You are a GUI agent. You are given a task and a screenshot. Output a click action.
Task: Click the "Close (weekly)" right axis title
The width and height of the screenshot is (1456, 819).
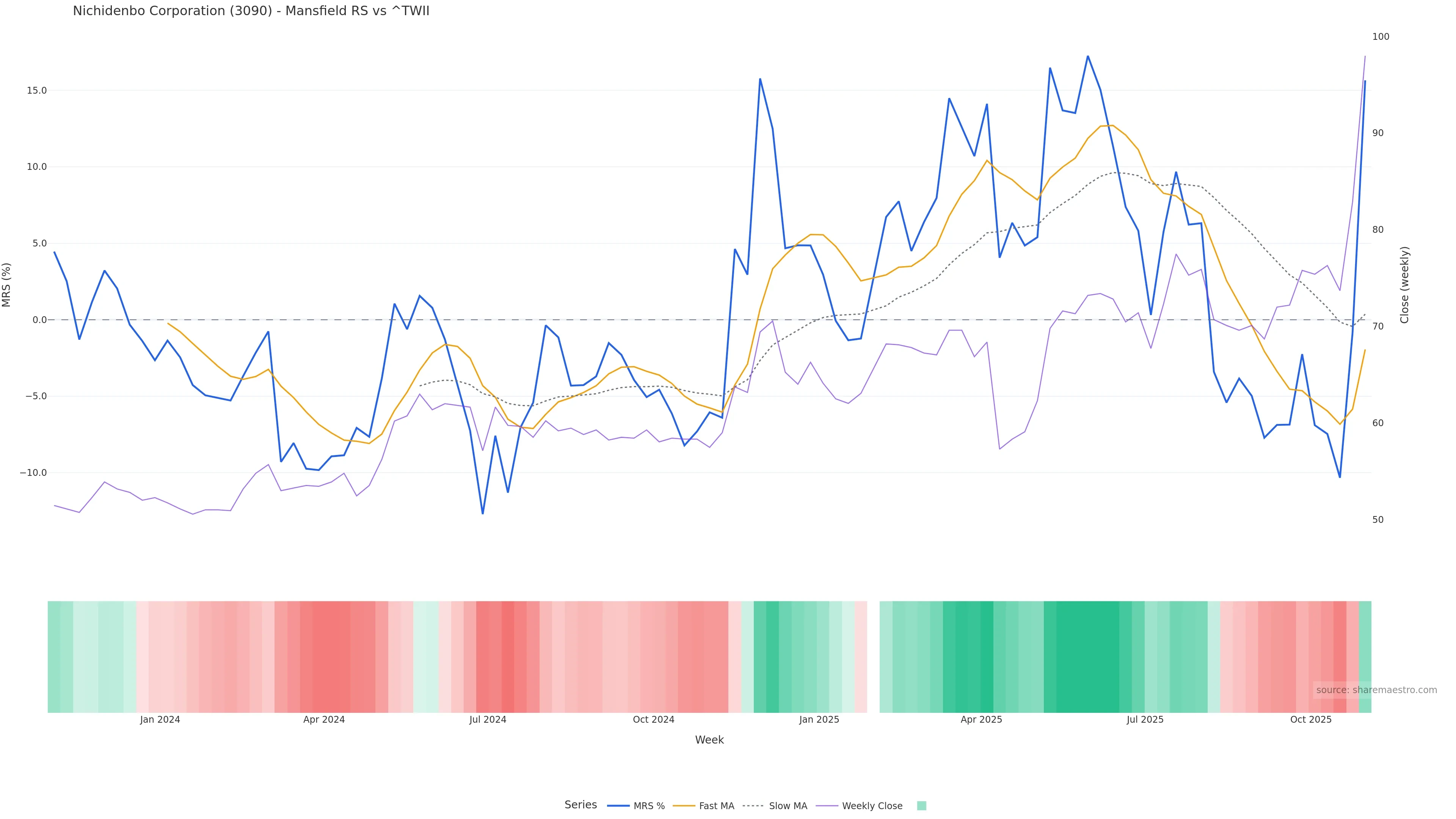coord(1404,285)
